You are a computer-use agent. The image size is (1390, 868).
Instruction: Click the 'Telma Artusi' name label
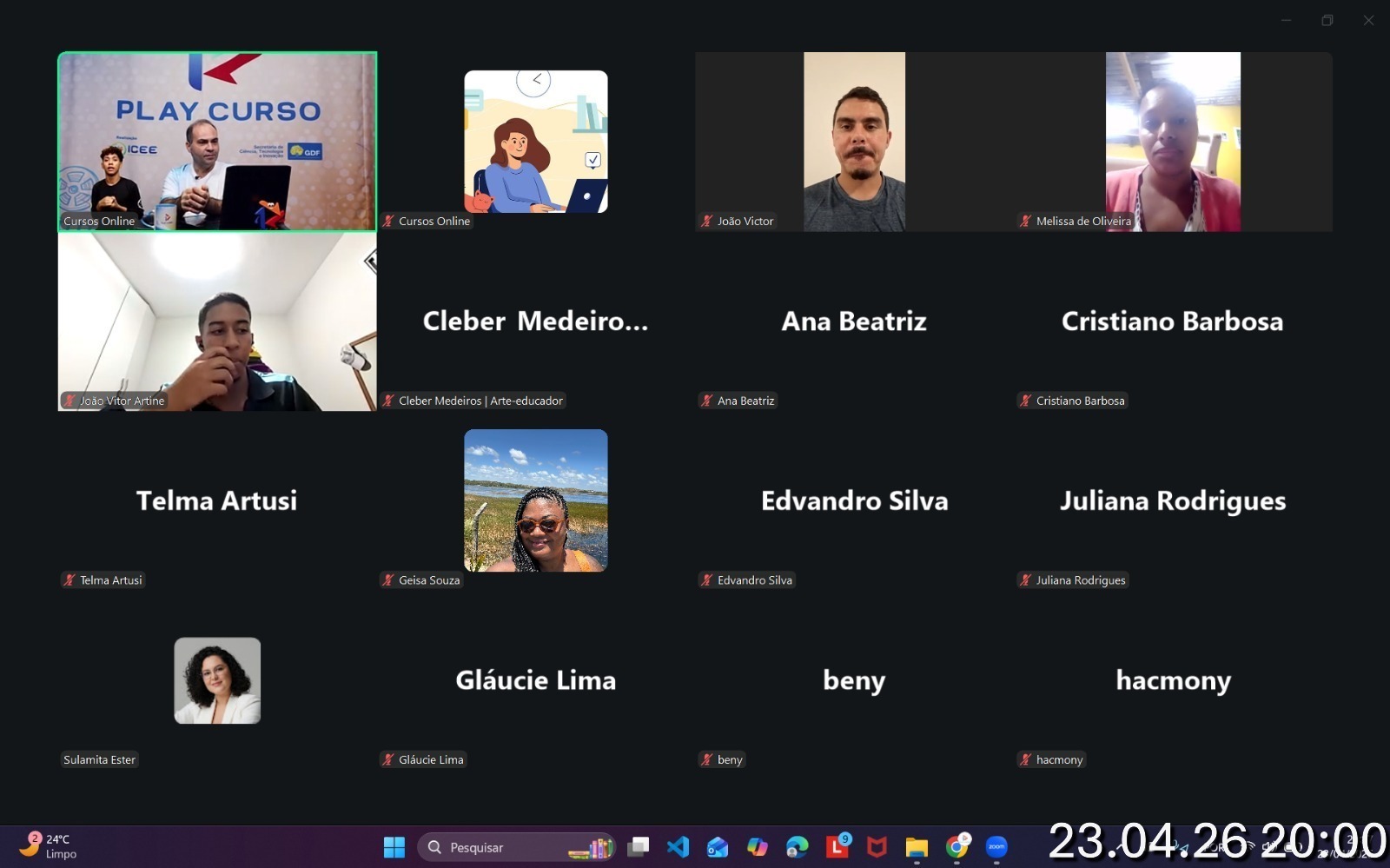[x=110, y=580]
